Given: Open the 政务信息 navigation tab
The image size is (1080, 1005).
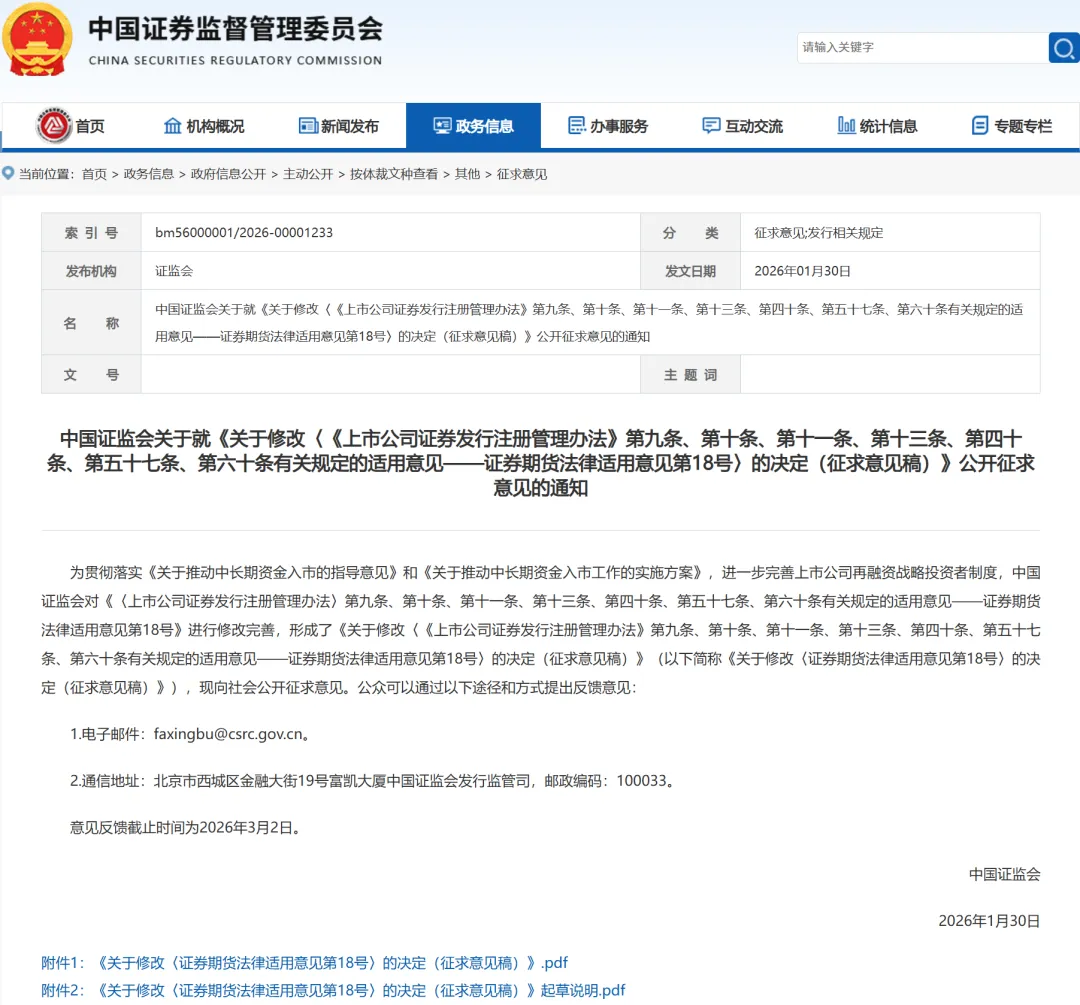Looking at the screenshot, I should coord(473,126).
